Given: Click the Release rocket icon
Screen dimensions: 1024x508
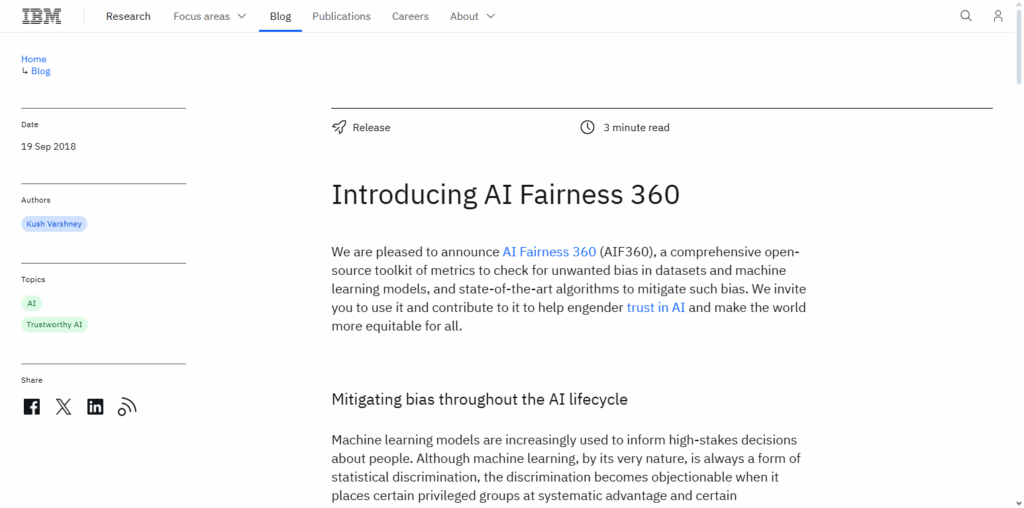Looking at the screenshot, I should 339,127.
